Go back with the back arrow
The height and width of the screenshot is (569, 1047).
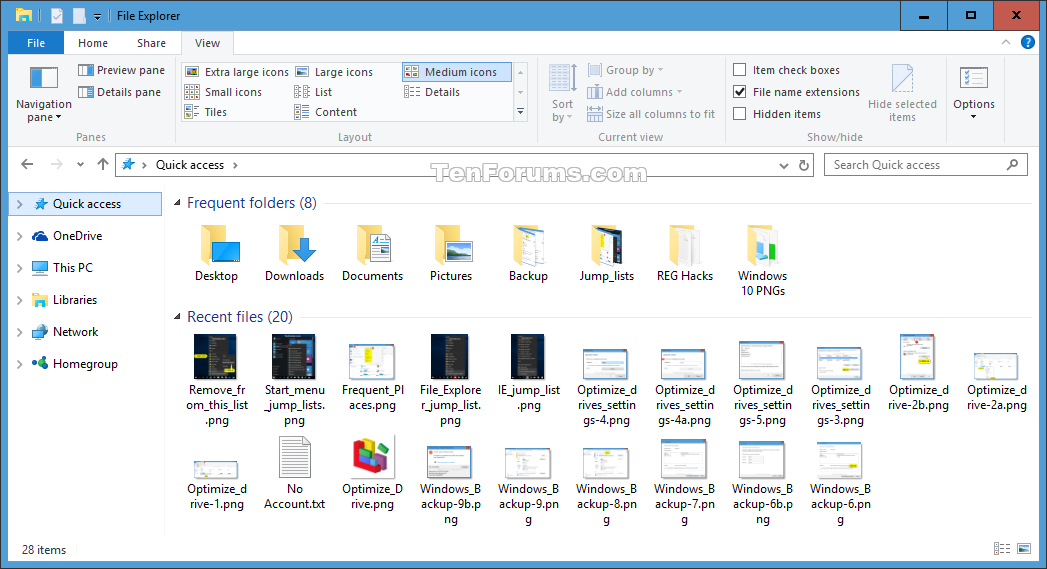27,164
